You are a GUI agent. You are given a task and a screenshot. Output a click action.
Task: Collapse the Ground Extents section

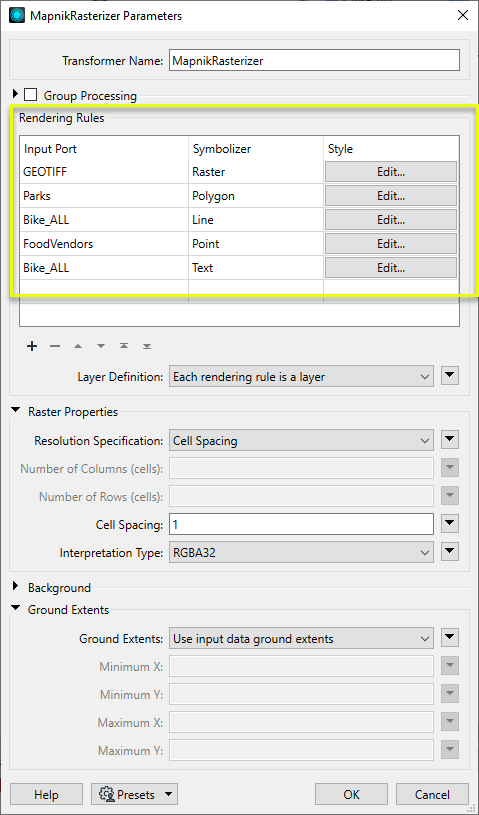point(16,609)
